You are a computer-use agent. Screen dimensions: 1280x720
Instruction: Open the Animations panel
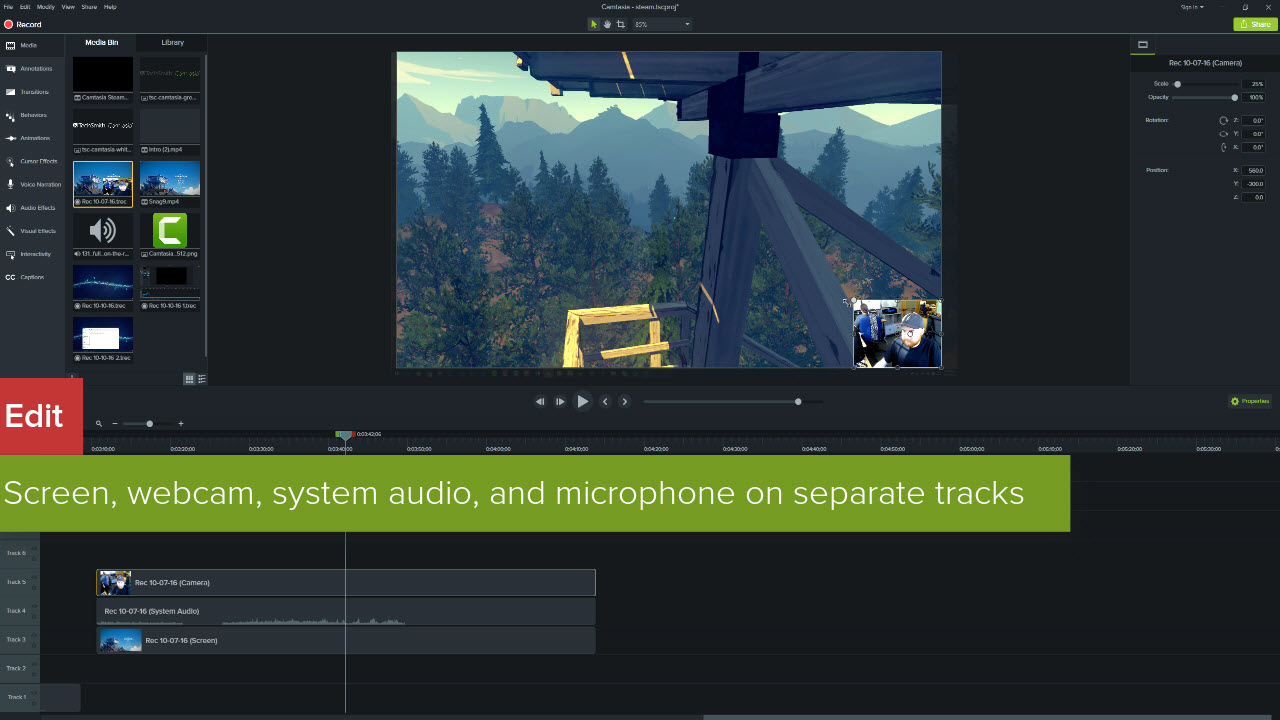point(30,137)
